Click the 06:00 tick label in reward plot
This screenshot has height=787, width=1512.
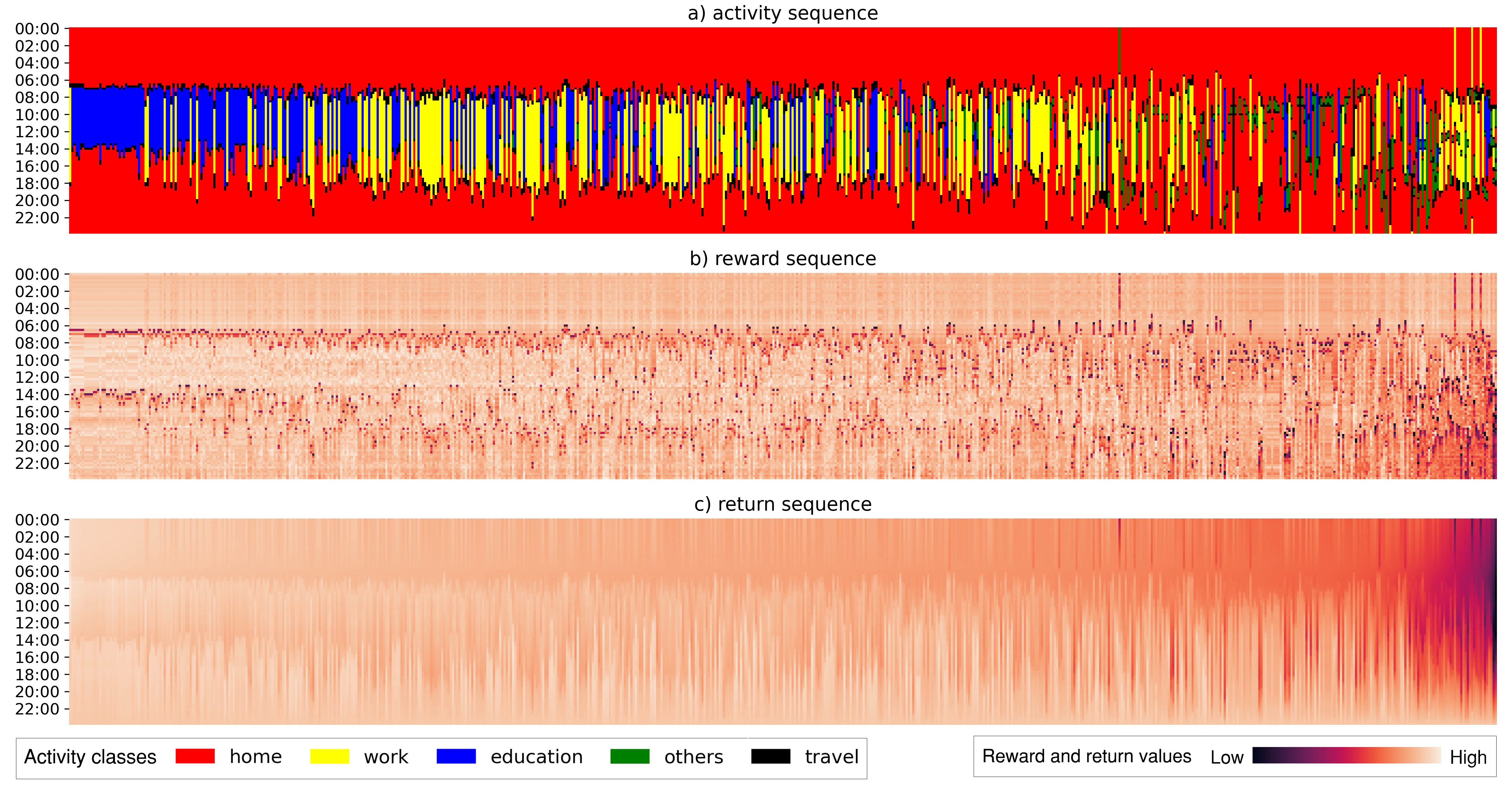tap(37, 326)
